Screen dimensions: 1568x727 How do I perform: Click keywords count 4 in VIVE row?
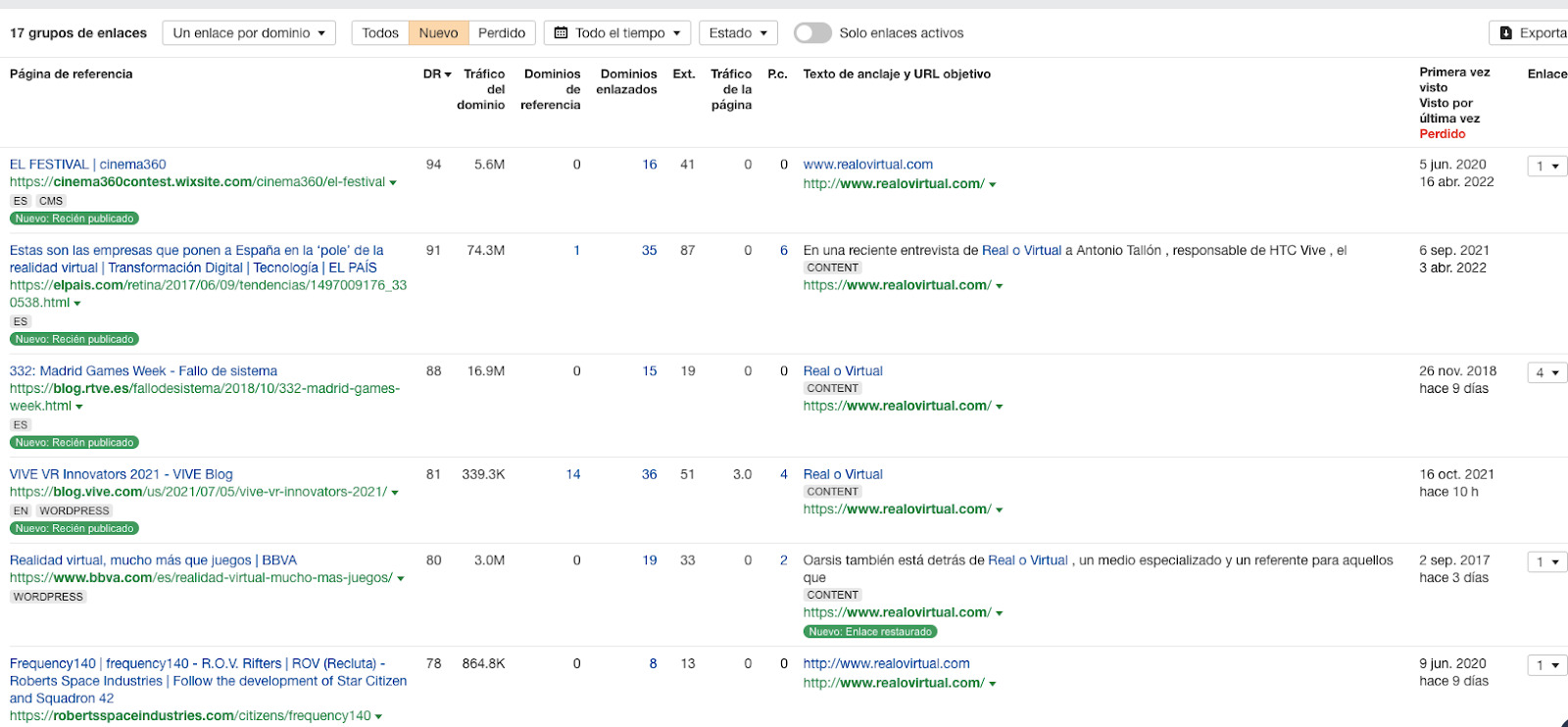(x=784, y=474)
